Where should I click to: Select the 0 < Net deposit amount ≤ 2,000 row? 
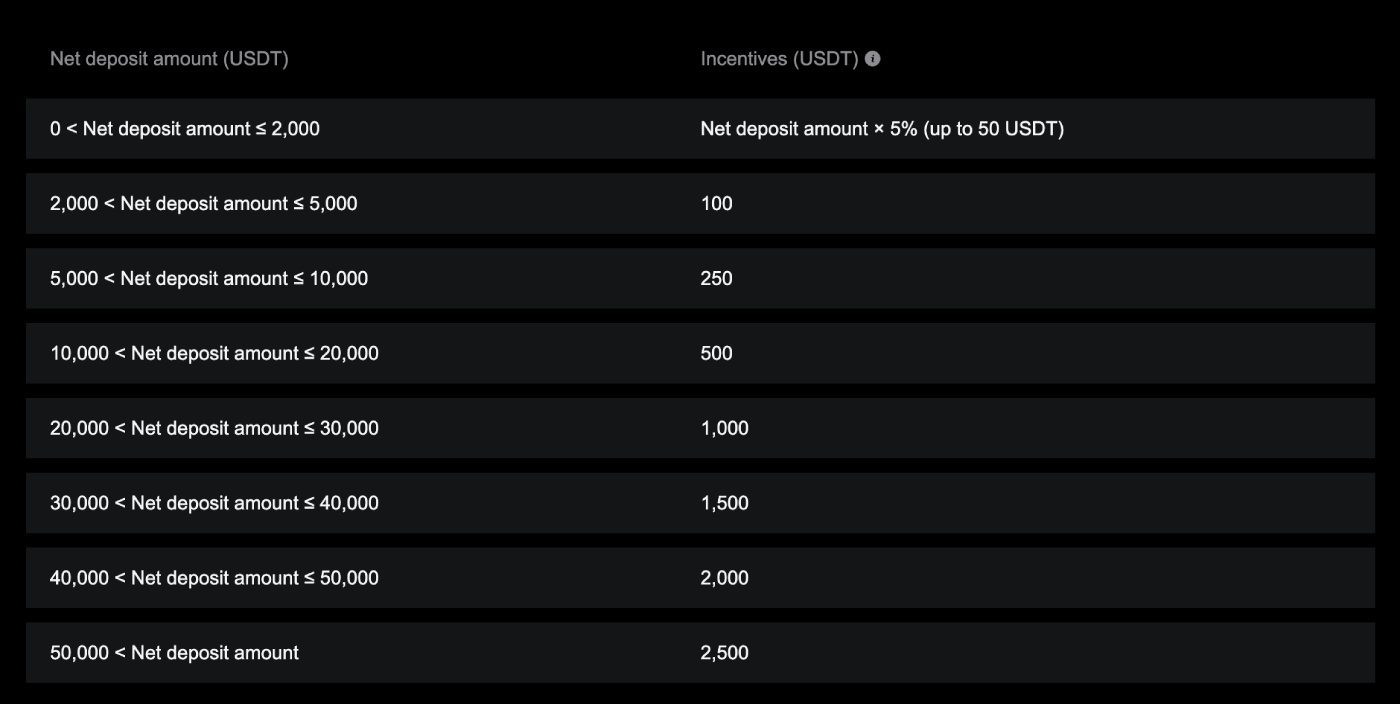coord(185,129)
